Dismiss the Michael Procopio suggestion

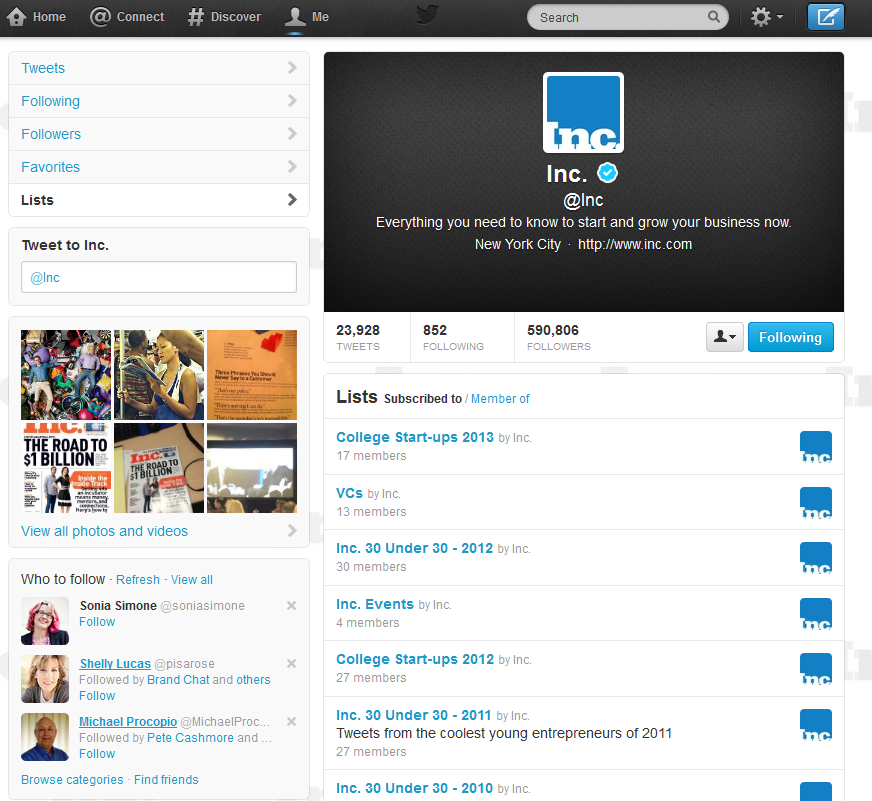[x=291, y=721]
